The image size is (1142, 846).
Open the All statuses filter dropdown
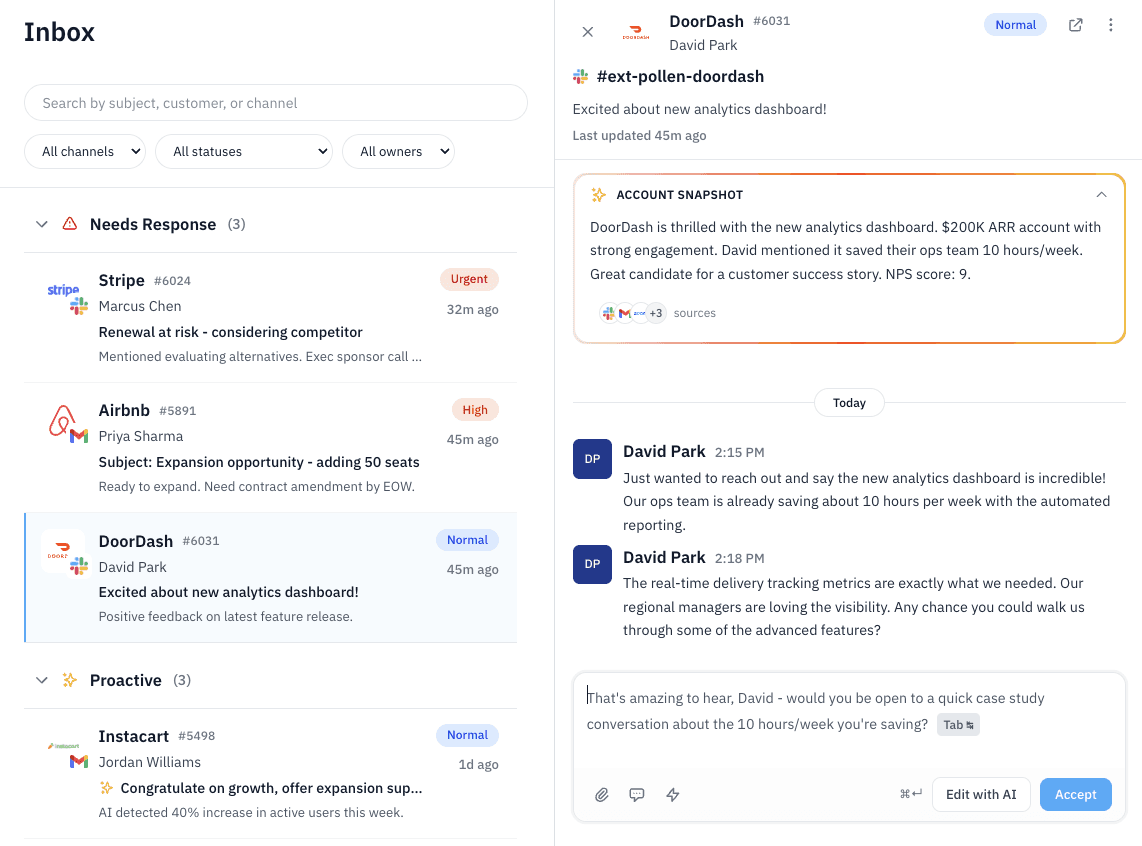(244, 151)
